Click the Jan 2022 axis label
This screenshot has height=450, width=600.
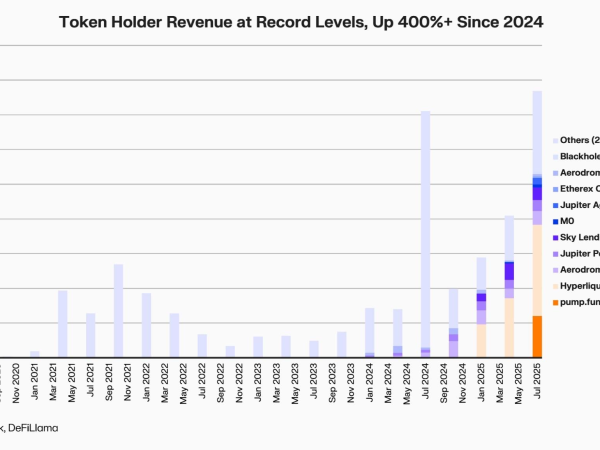tap(147, 382)
